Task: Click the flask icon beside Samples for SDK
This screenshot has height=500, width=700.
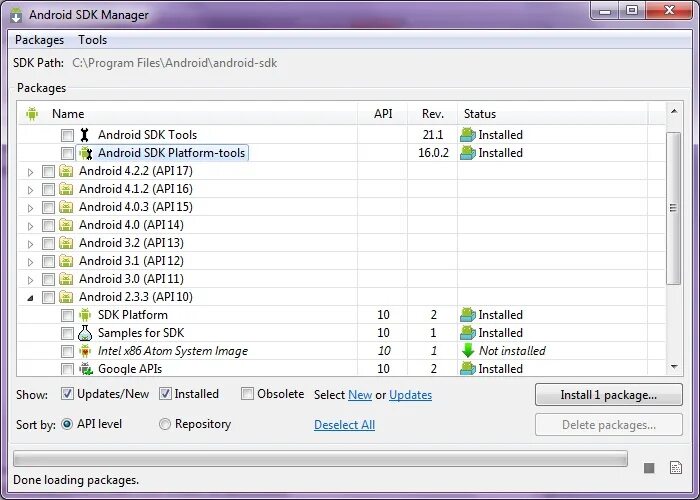Action: pos(85,333)
